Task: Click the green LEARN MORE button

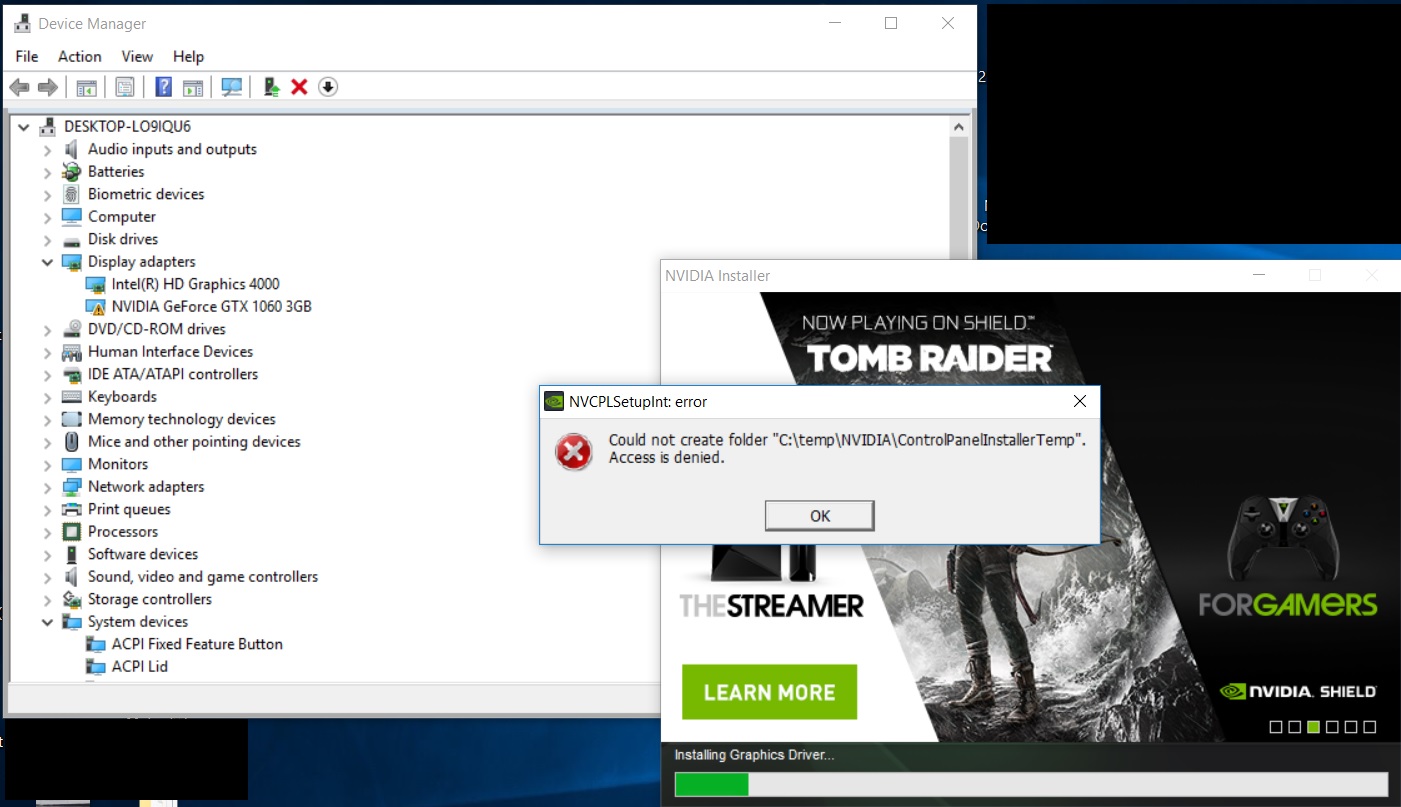Action: point(769,692)
